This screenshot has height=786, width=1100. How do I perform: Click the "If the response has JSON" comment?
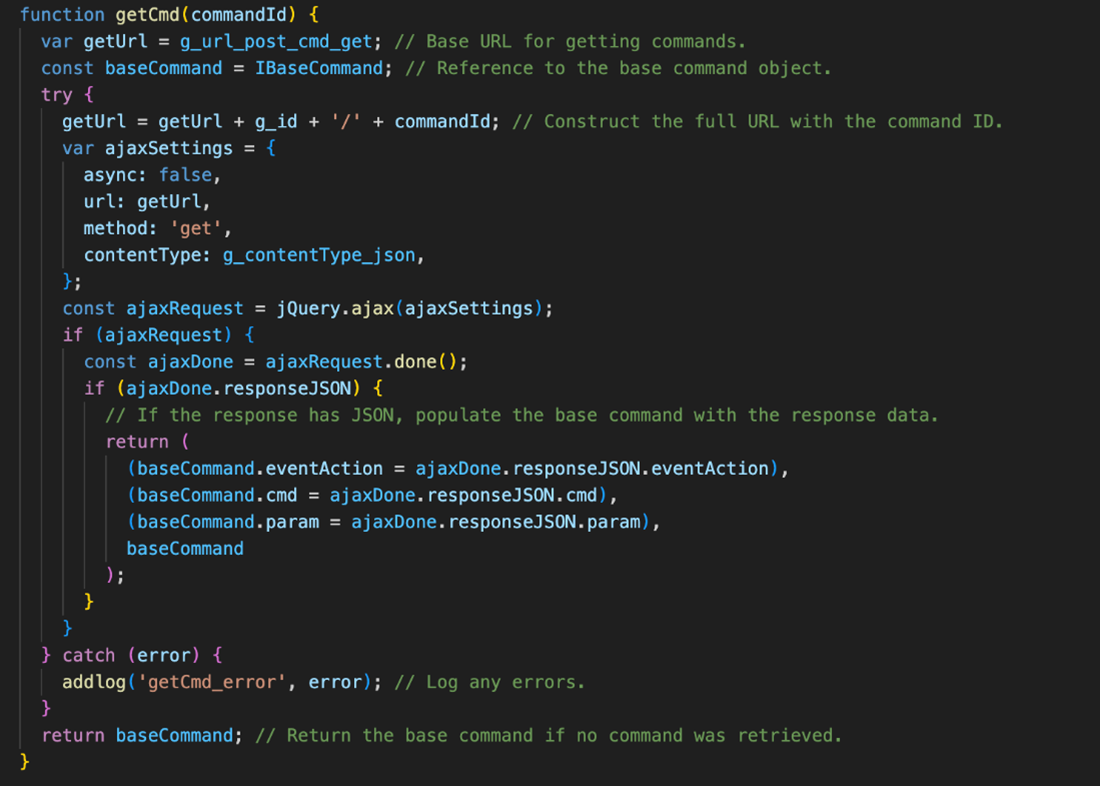[522, 415]
